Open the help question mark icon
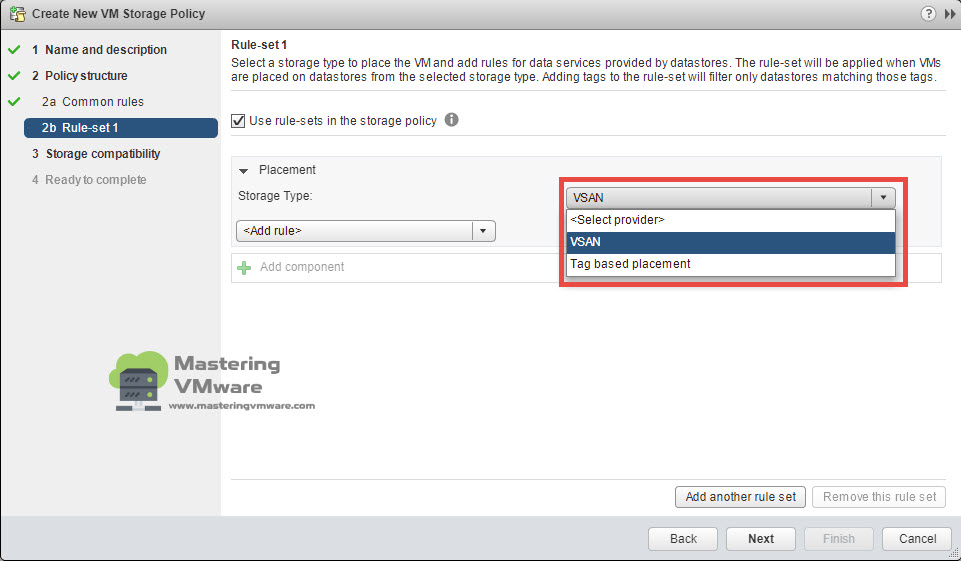 pyautogui.click(x=928, y=13)
